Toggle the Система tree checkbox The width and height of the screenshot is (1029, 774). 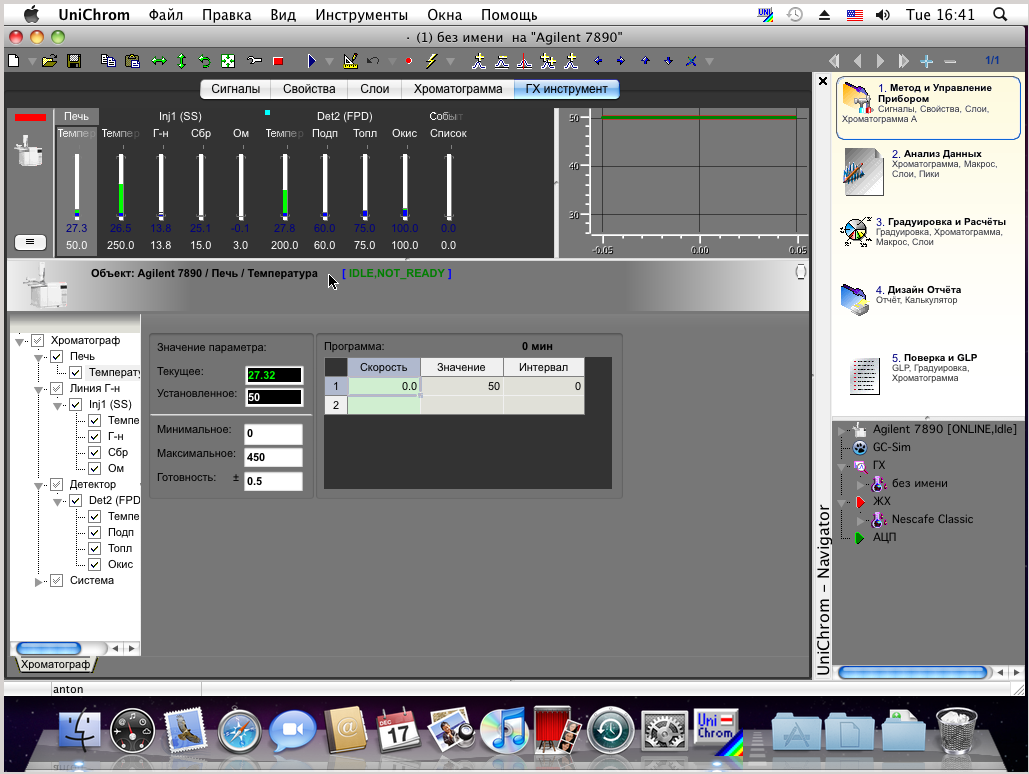57,580
